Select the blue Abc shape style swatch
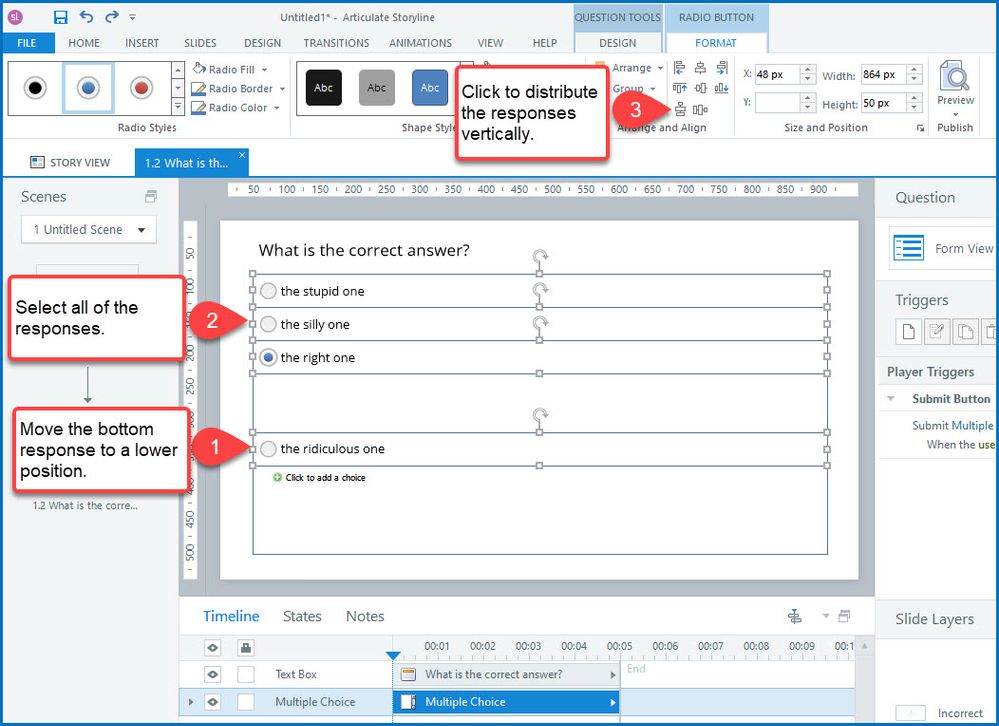Viewport: 999px width, 726px height. pos(430,88)
